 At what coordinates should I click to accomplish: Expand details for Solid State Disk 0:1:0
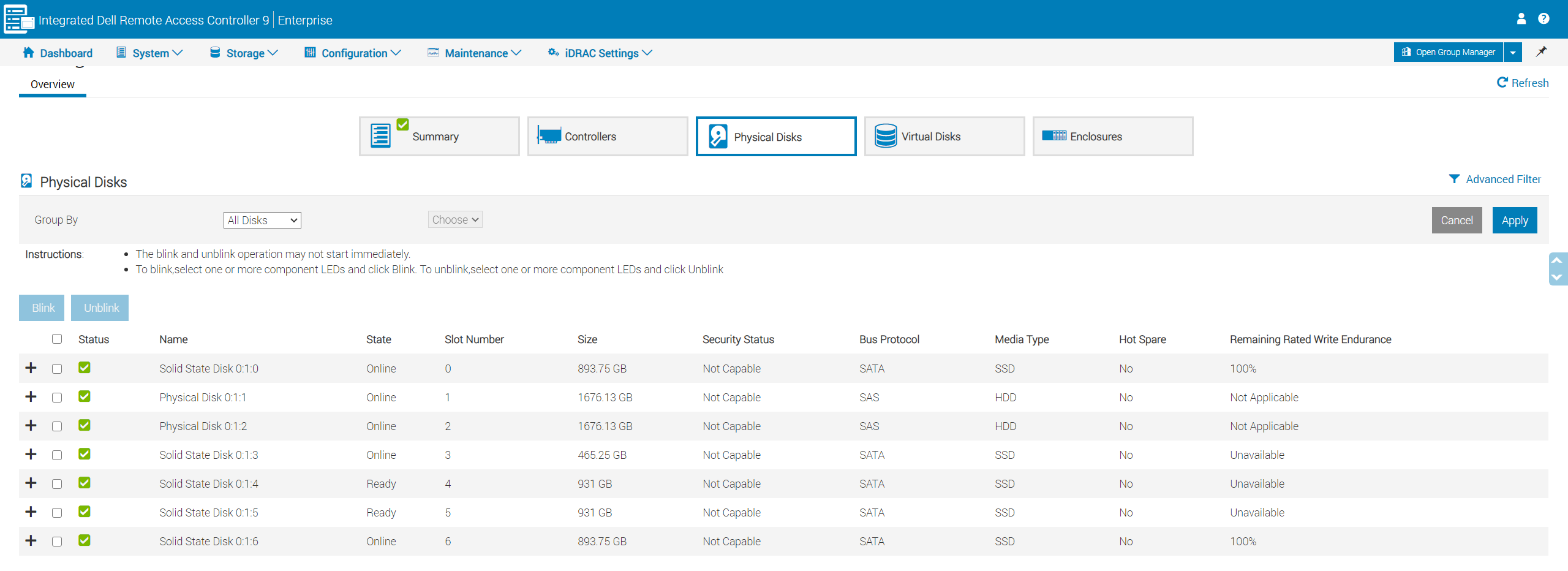(31, 368)
